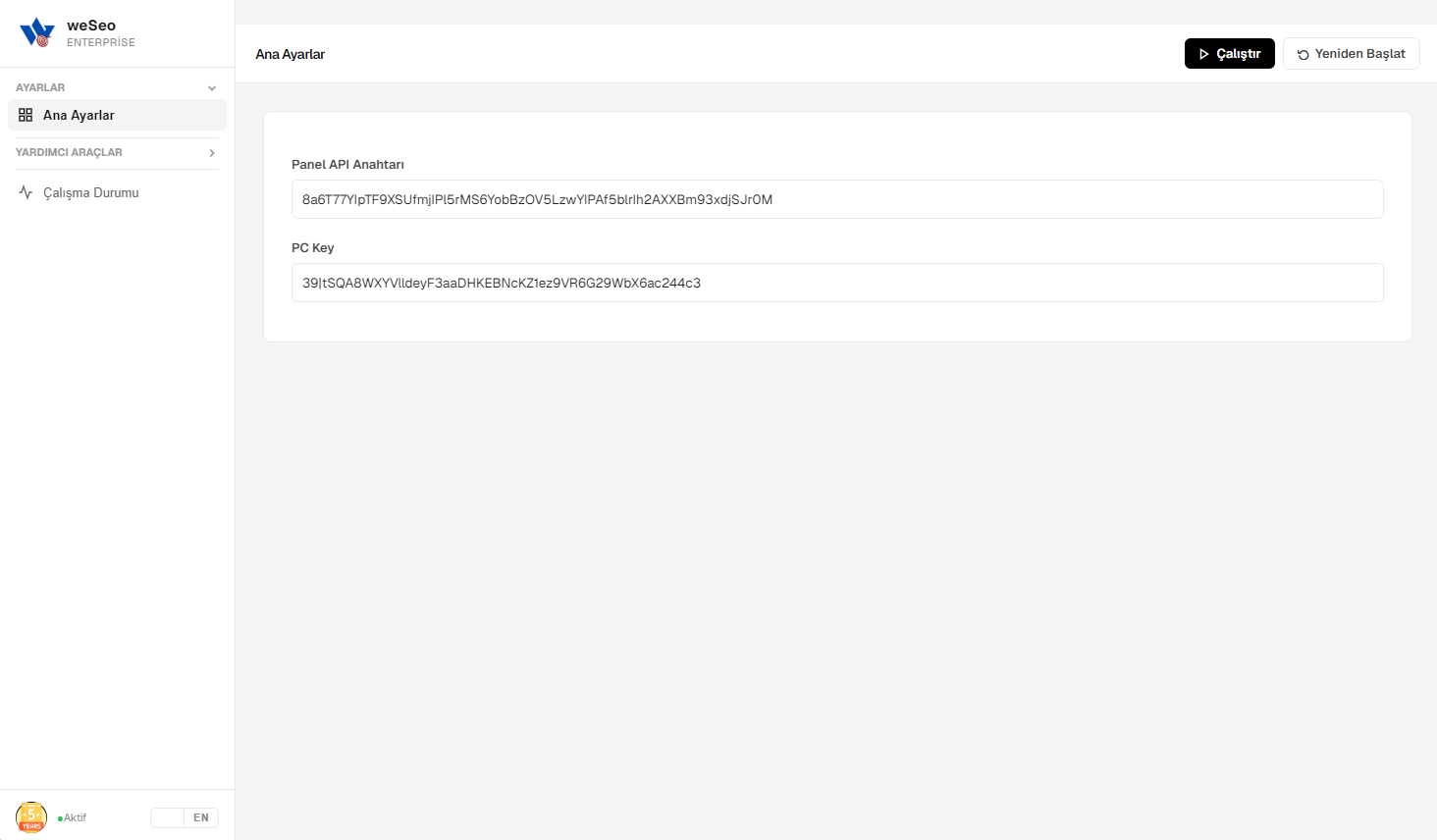The height and width of the screenshot is (840, 1437).
Task: Click the Ana Ayarlar page title
Action: click(290, 54)
